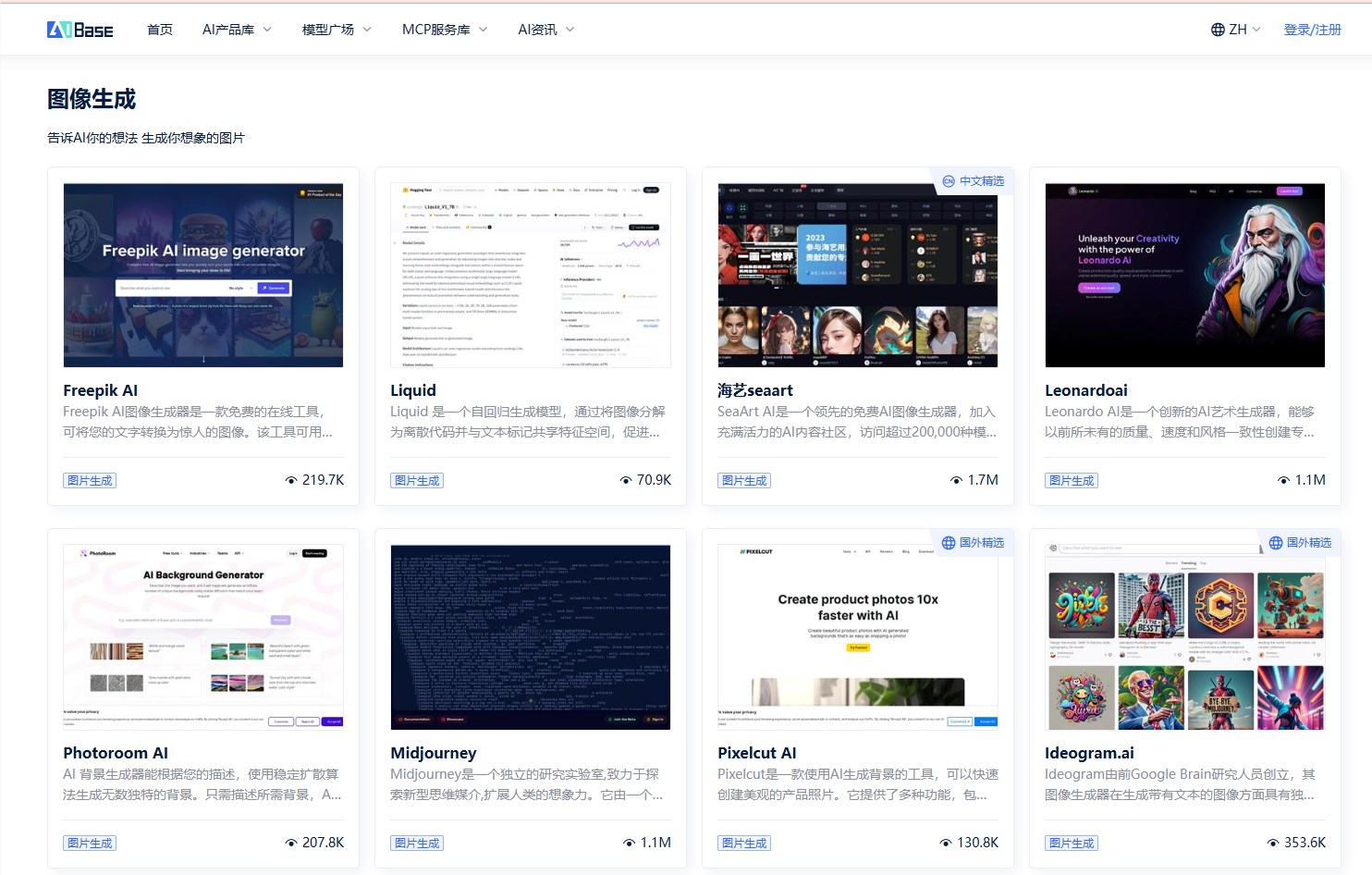
Task: Expand the 模型广场 dropdown menu
Action: (x=337, y=30)
